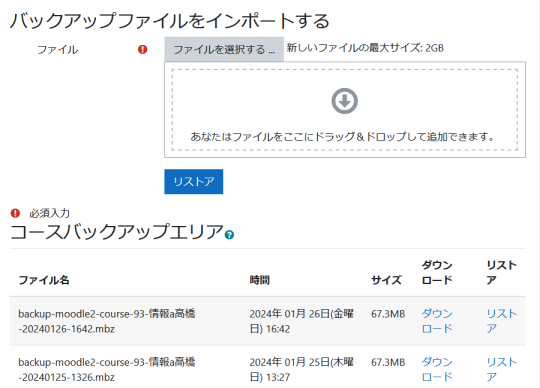Click time cell 2024年 01月 25日 13:27
This screenshot has width=540, height=388.
coord(301,369)
